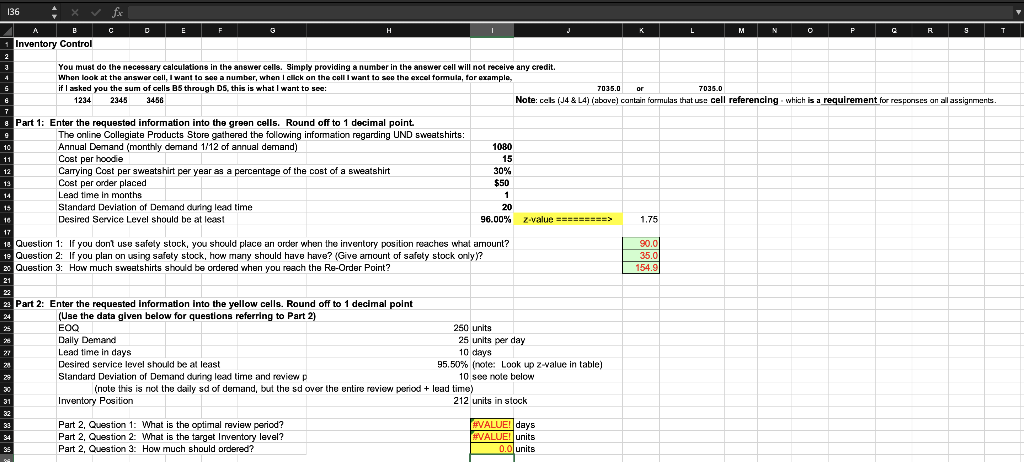Click the 'Question 1: If you dont use safety stock' text
1024x462 pixels.
[x=262, y=244]
